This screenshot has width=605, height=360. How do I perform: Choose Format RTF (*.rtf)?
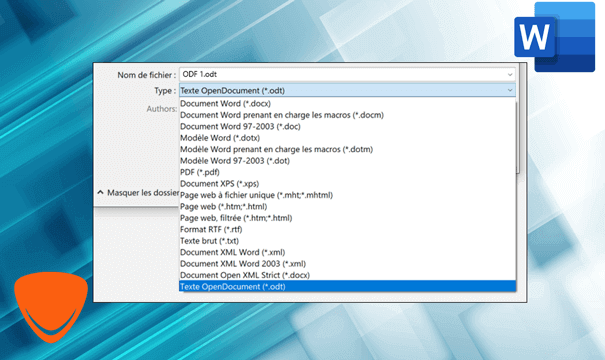[347, 230]
